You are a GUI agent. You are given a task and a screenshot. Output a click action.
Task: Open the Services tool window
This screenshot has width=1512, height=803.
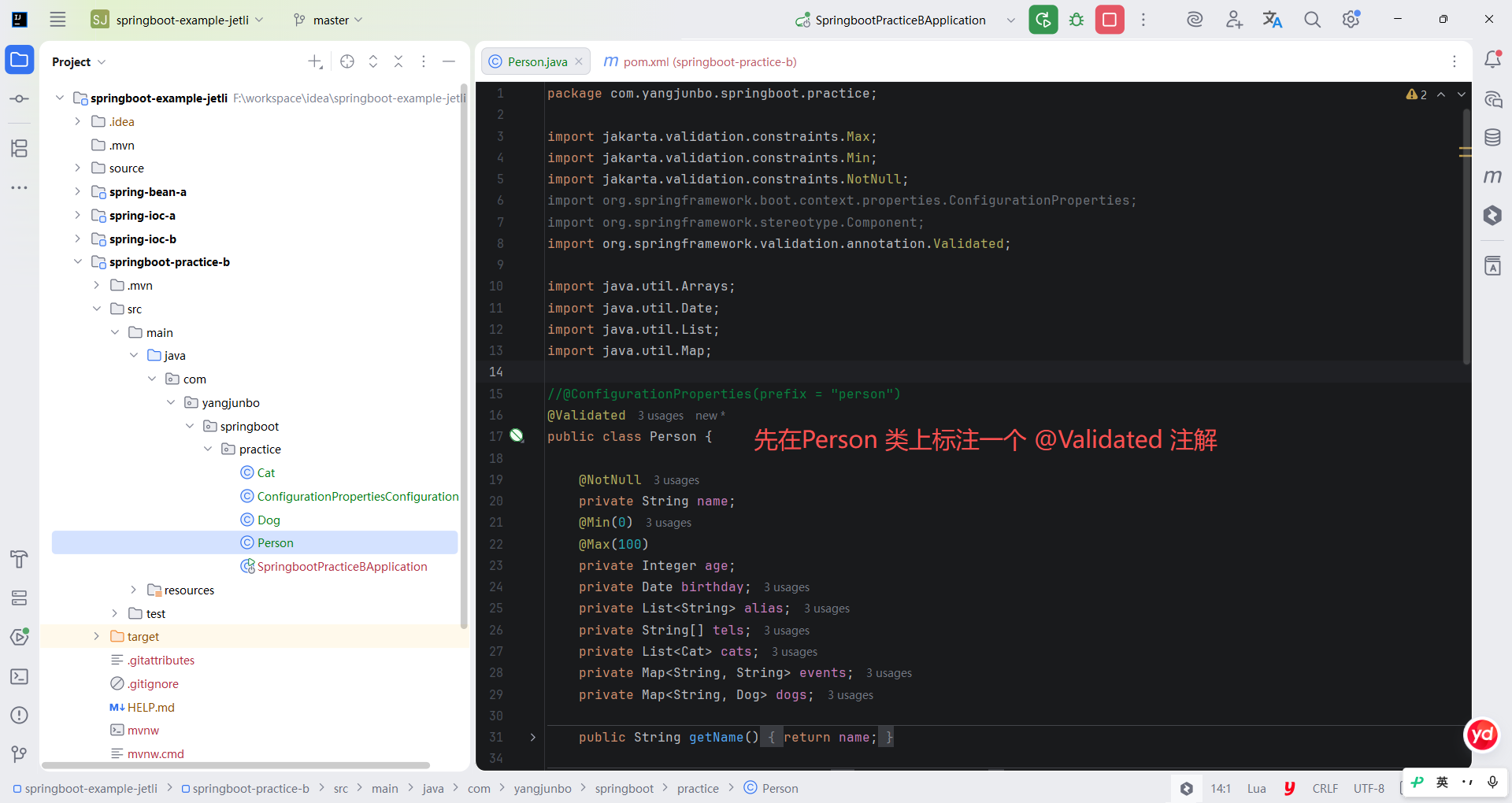(19, 598)
